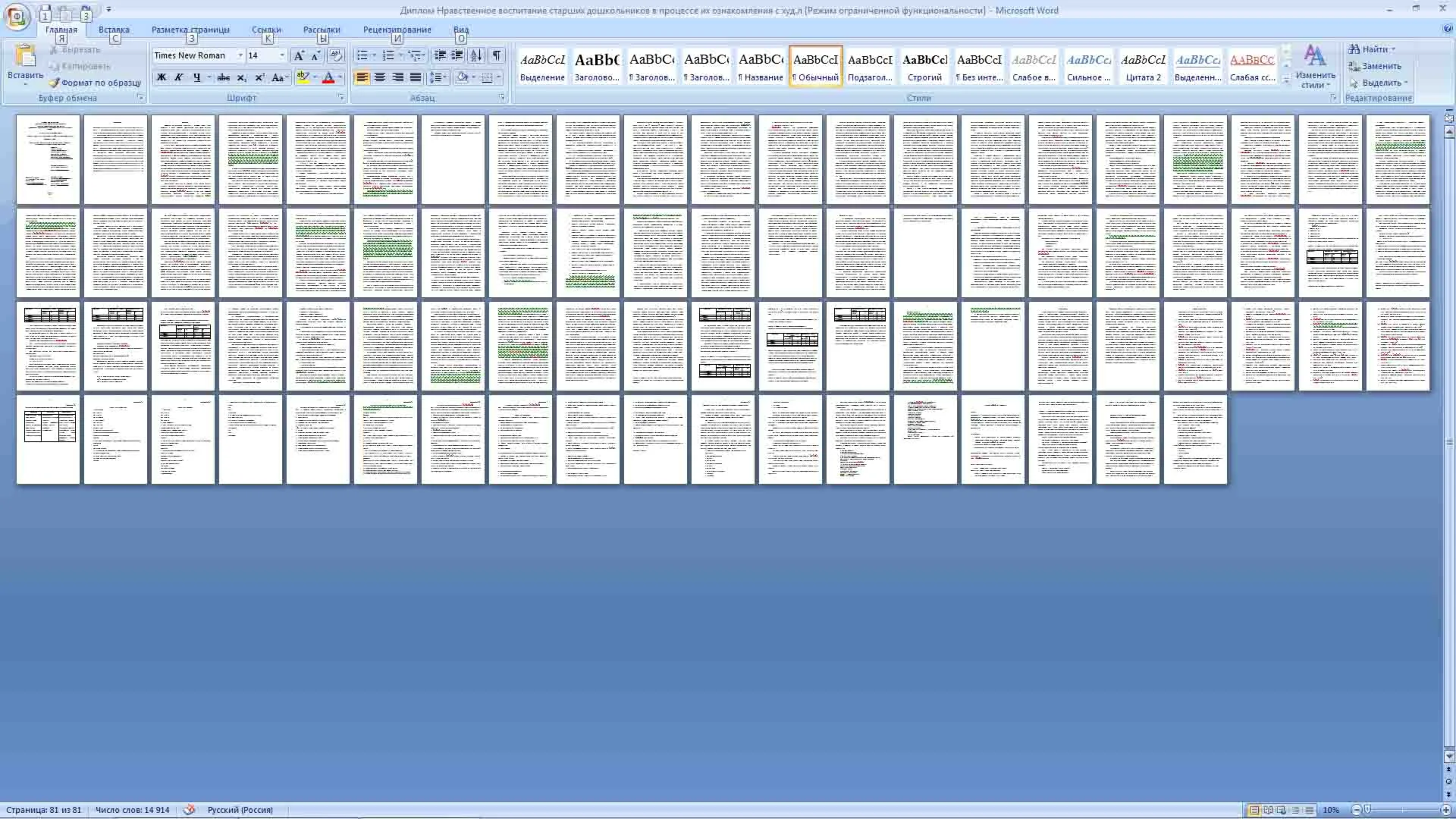Open the Вставка ribbon tab
The width and height of the screenshot is (1456, 819).
(x=114, y=30)
